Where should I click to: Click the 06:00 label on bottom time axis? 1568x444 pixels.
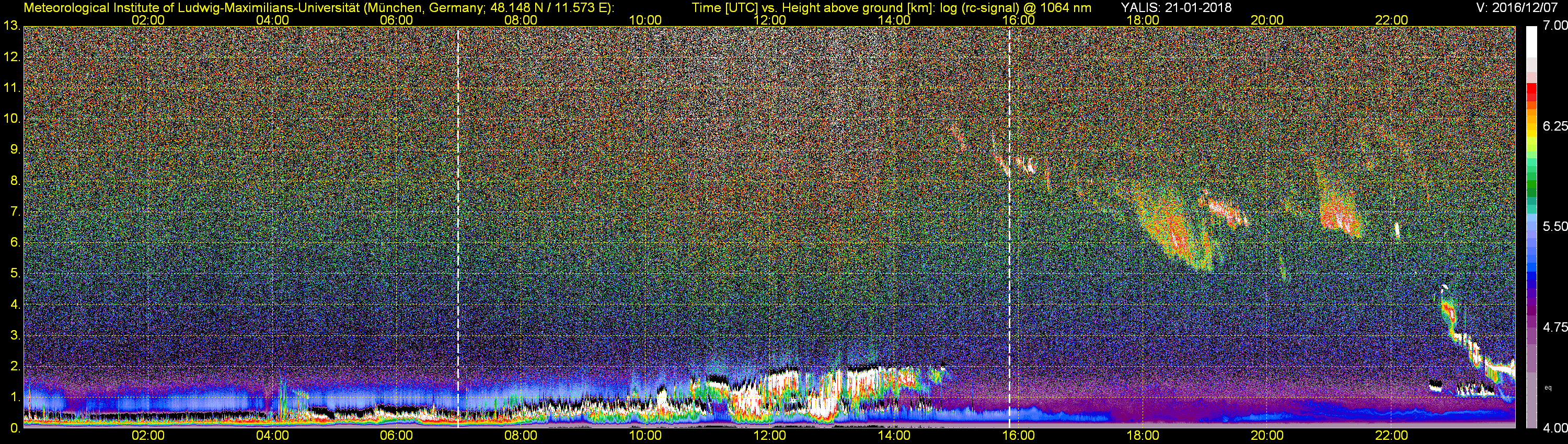pyautogui.click(x=396, y=436)
